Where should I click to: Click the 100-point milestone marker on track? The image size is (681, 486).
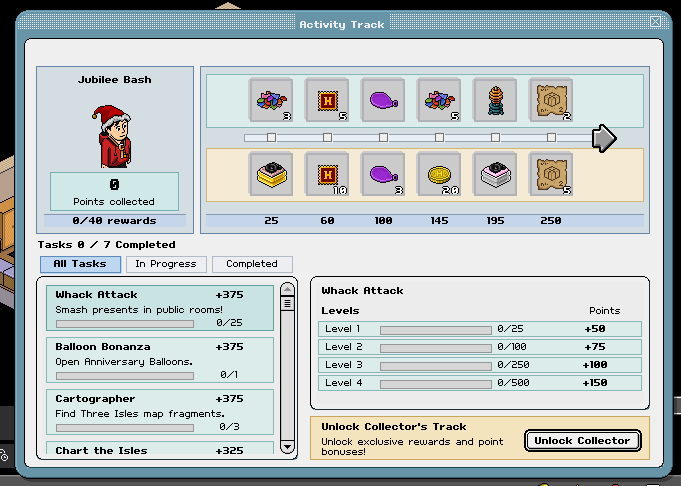[383, 138]
